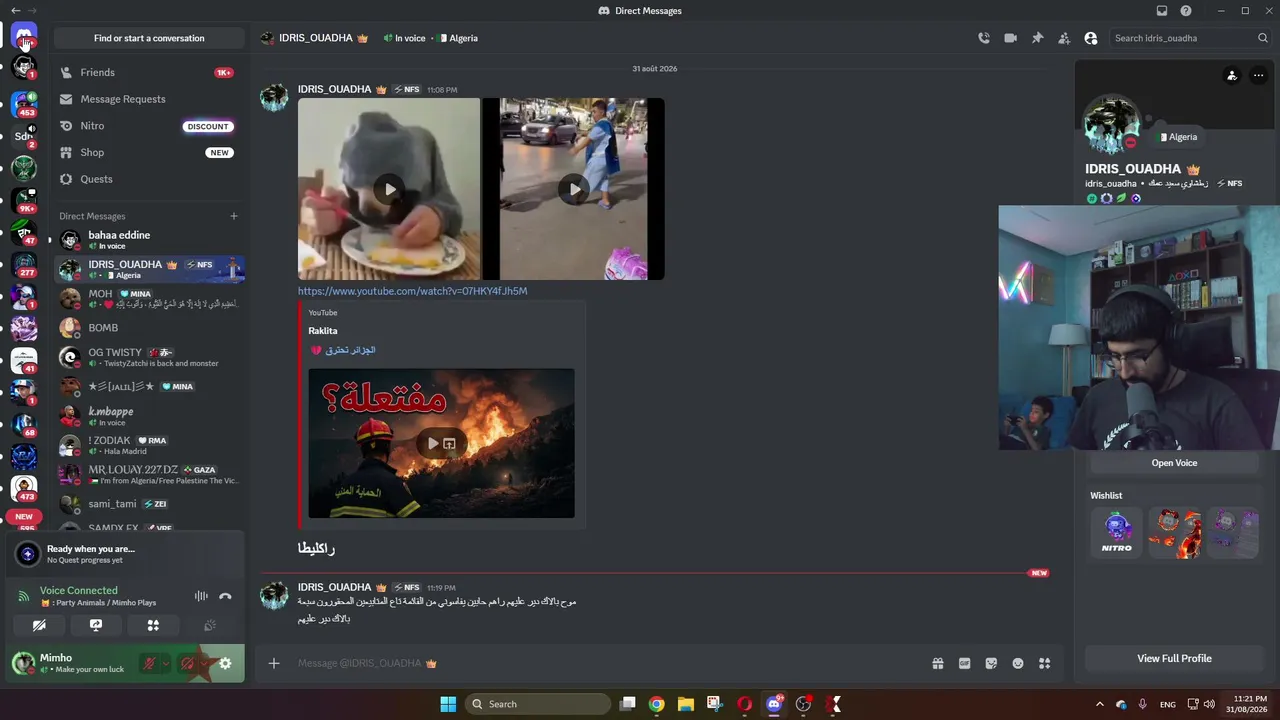Click IDRIS_OUADHA avatar in profile panel
Viewport: 1280px width, 720px height.
1112,125
